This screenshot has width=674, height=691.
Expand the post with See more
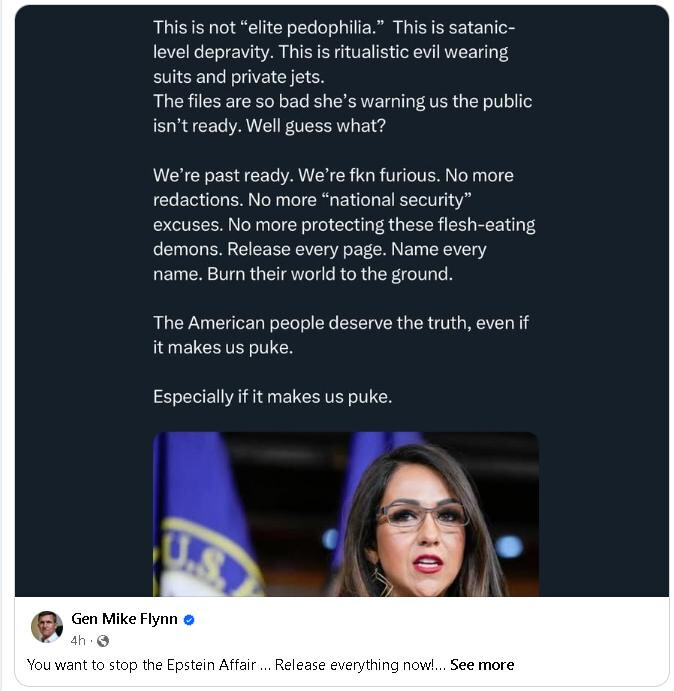tap(482, 665)
